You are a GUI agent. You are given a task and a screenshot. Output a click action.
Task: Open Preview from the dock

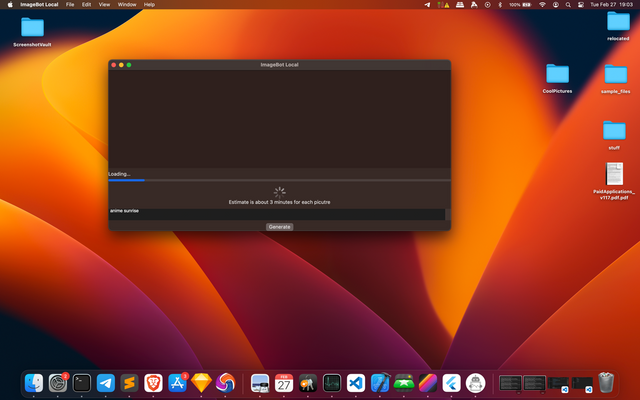260,383
